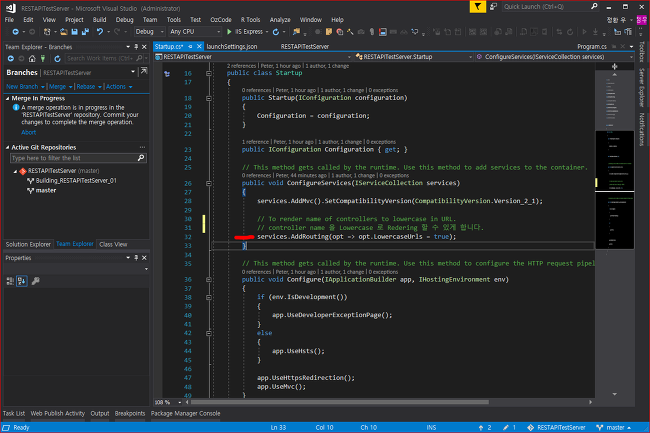Select the Building_RESTAPITestServer_01 branch
Viewport: 650px width, 433px height.
pos(76,181)
